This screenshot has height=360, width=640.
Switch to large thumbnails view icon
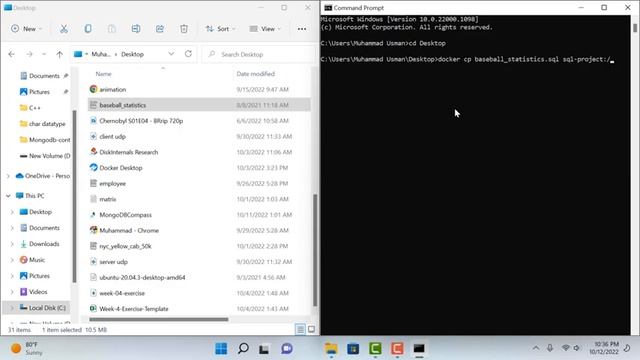[311, 329]
